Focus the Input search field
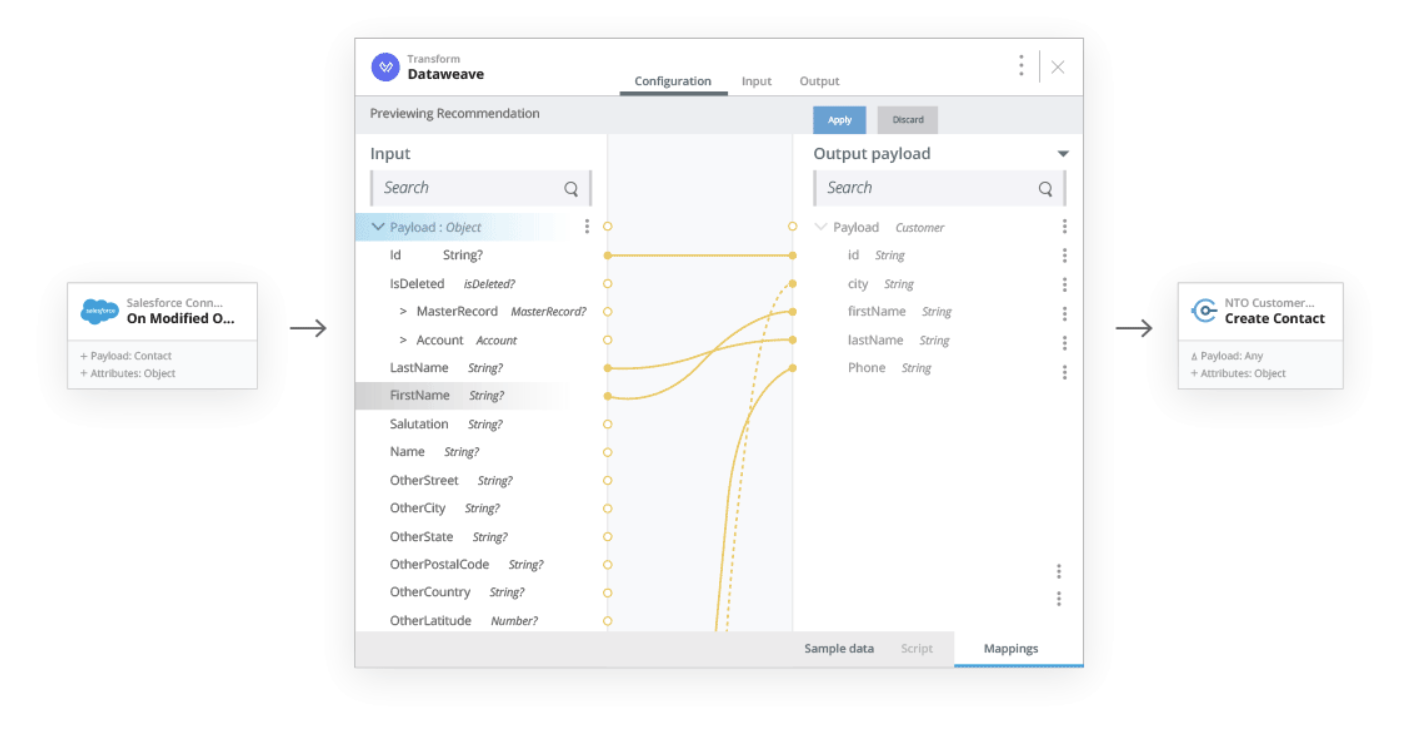 (481, 188)
